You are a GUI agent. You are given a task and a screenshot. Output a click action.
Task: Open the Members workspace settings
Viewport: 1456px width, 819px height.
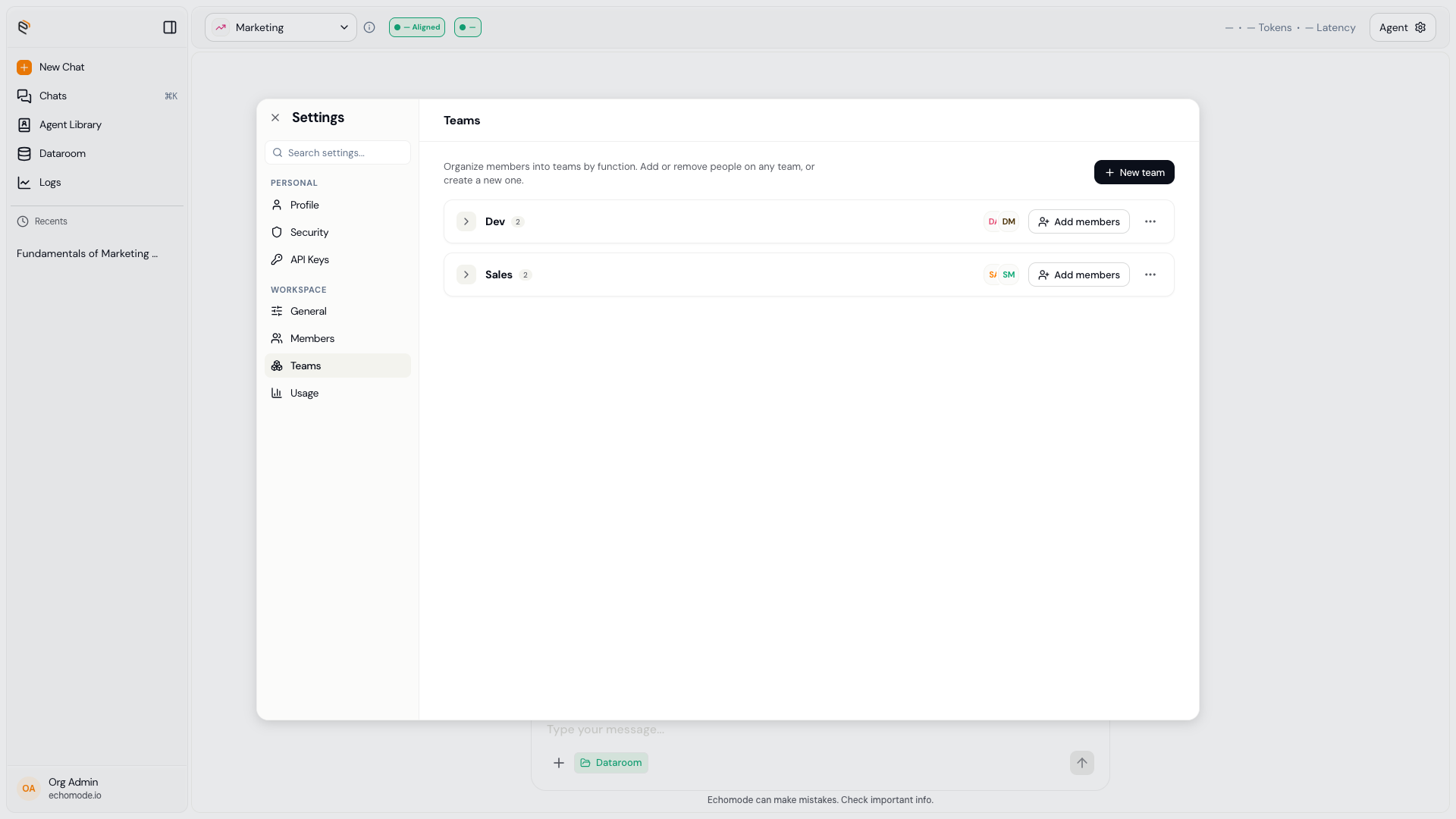tap(337, 339)
